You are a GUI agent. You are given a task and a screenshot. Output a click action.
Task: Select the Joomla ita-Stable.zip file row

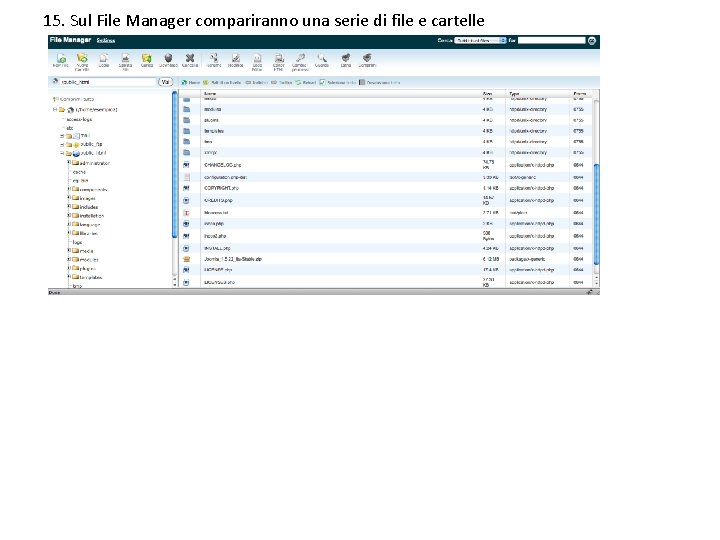pos(386,259)
